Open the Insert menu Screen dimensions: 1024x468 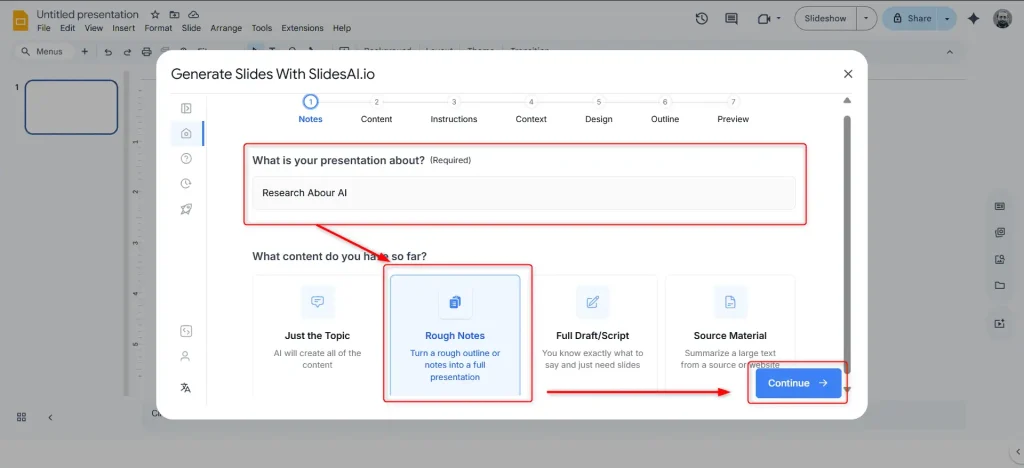pos(123,28)
